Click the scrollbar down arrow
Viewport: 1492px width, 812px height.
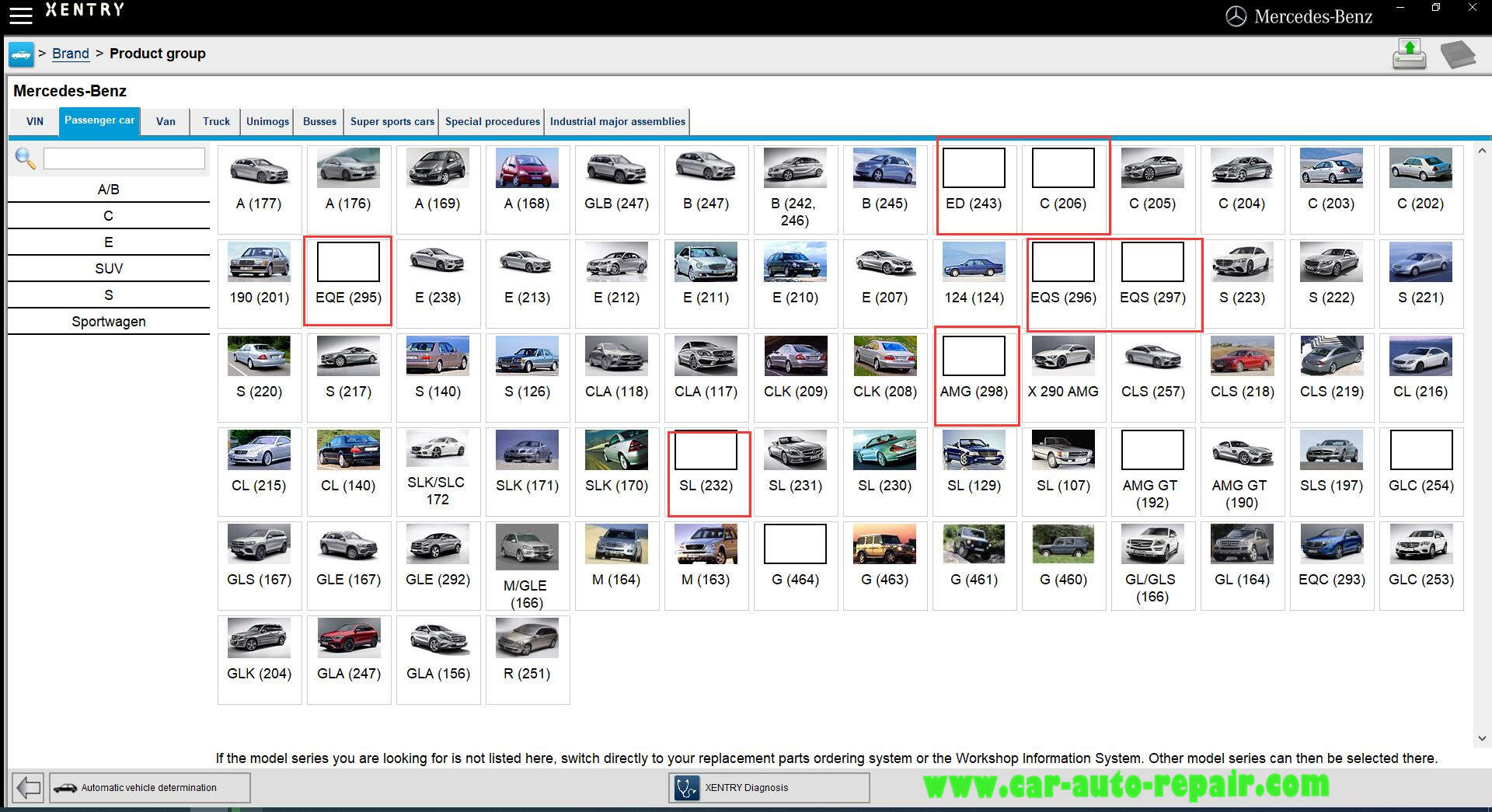click(1482, 738)
